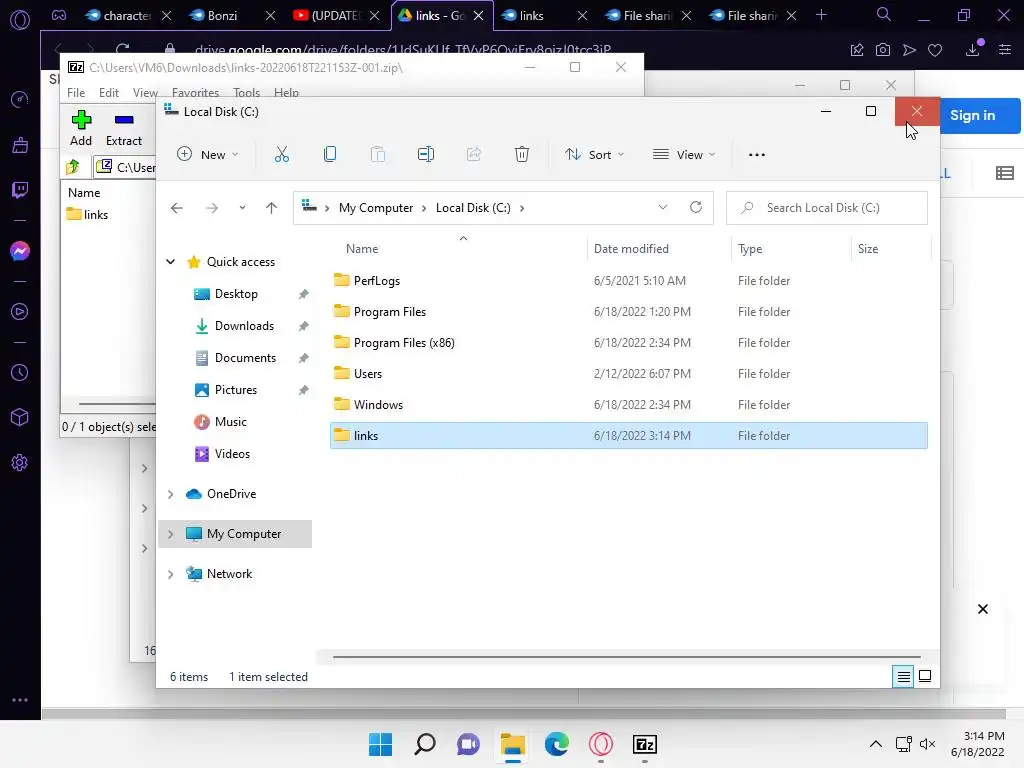
Task: Open the Favorites menu in 7-Zip
Action: [195, 93]
